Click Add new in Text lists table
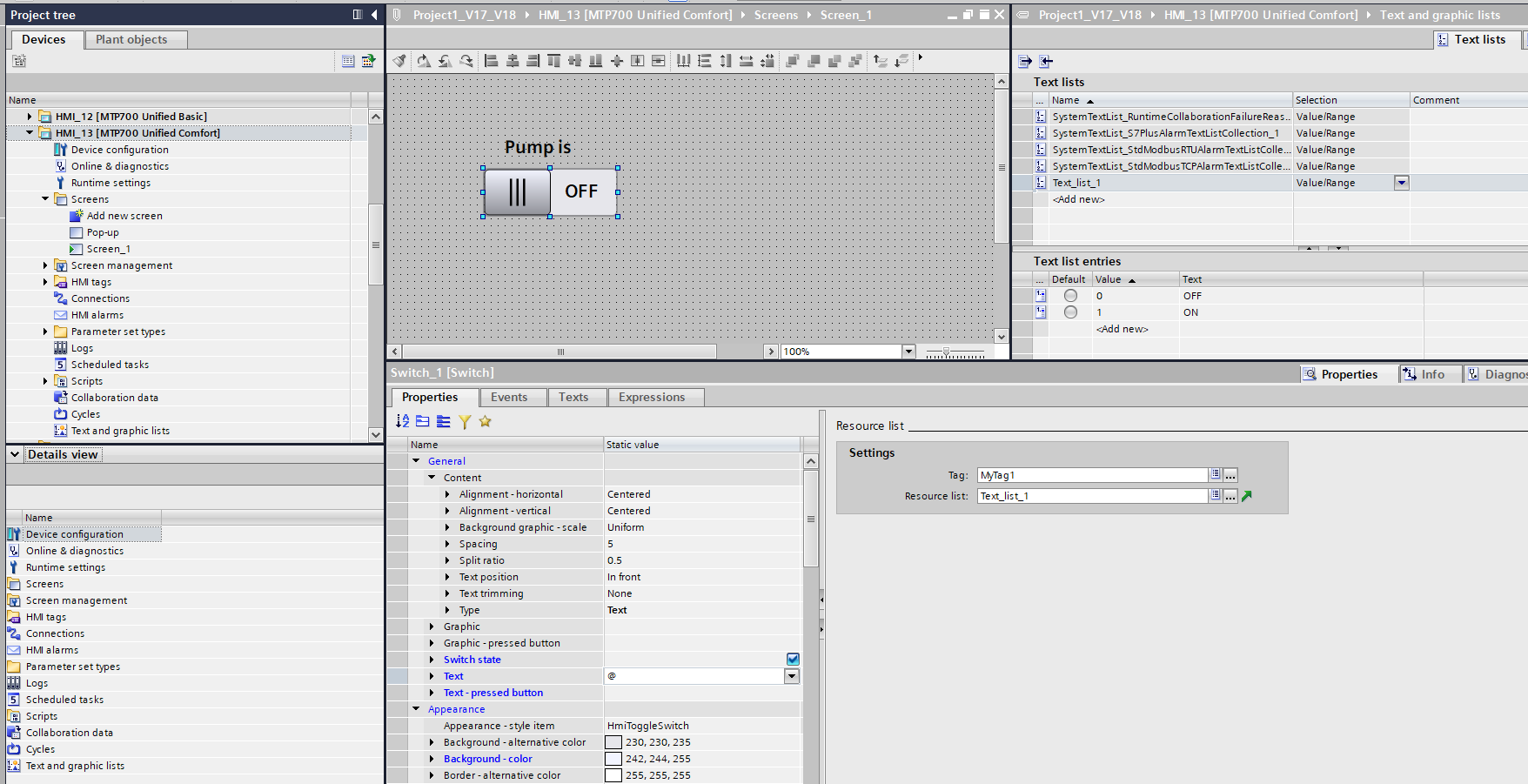This screenshot has height=784, width=1528. point(1078,199)
